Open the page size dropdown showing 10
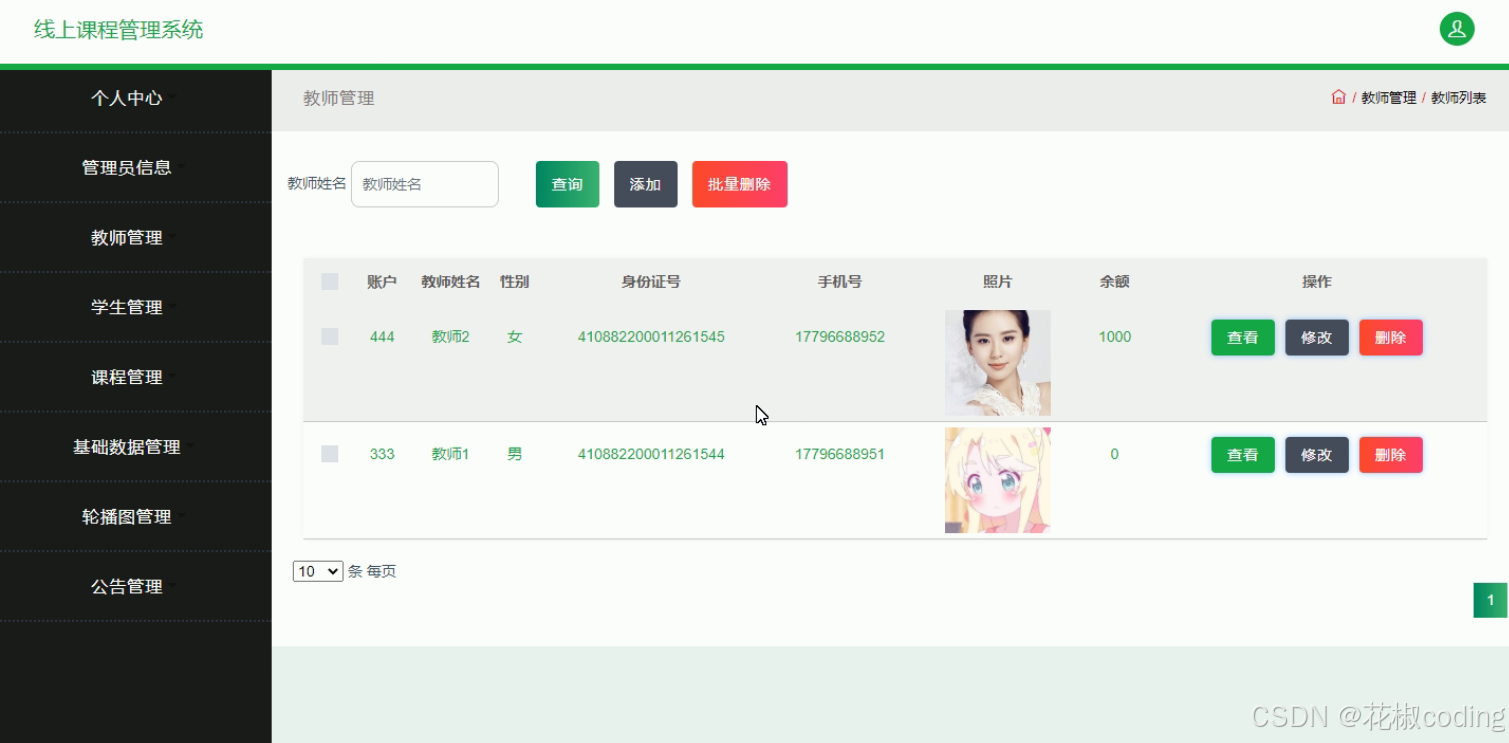Screen dimensions: 1509x743 (317, 570)
